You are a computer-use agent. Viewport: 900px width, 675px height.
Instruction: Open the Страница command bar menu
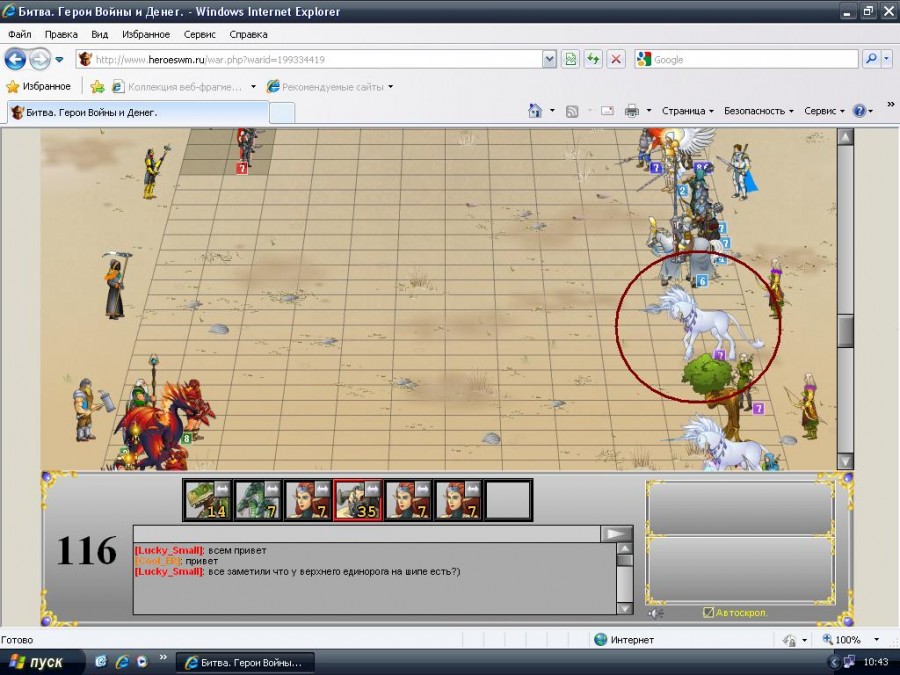tap(687, 111)
